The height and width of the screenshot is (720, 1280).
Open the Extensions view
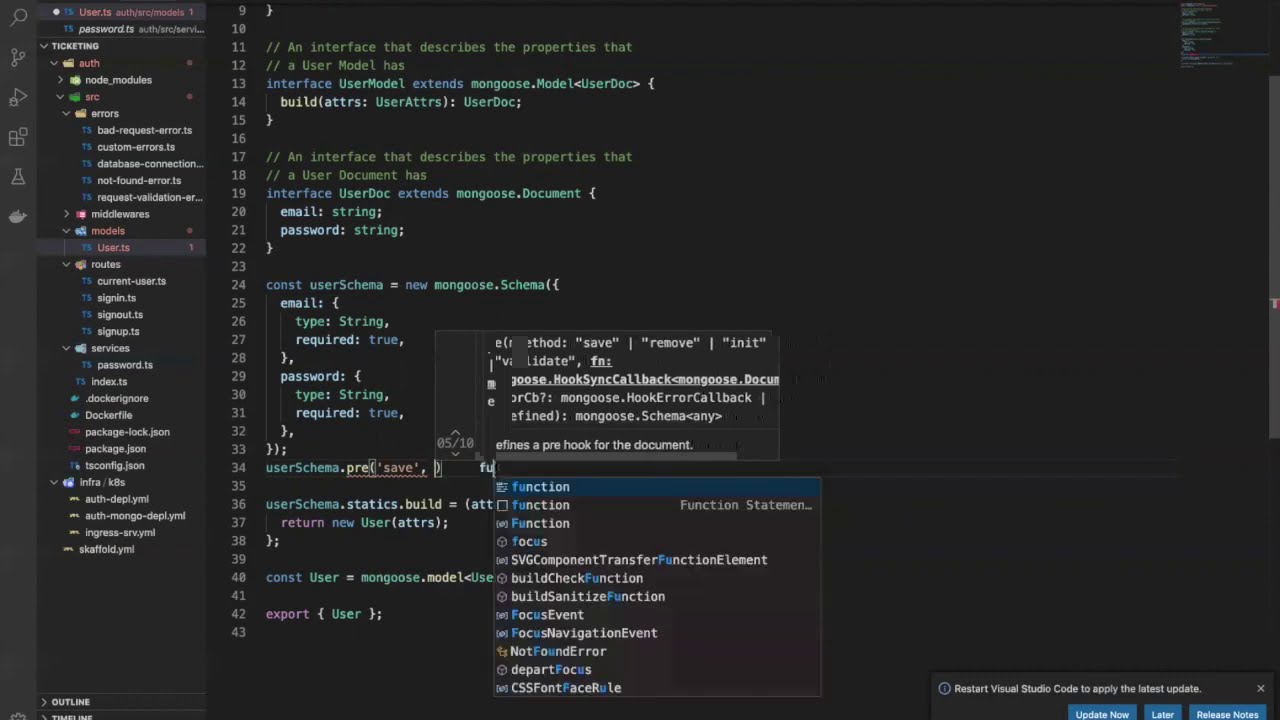coord(18,137)
